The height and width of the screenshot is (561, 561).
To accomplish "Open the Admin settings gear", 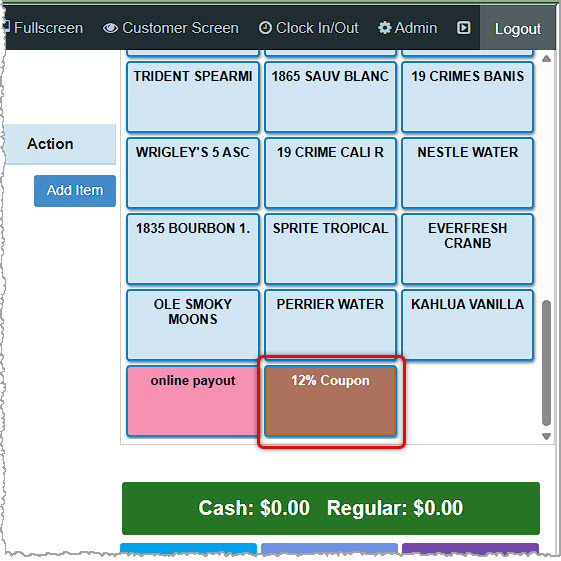I will click(408, 28).
